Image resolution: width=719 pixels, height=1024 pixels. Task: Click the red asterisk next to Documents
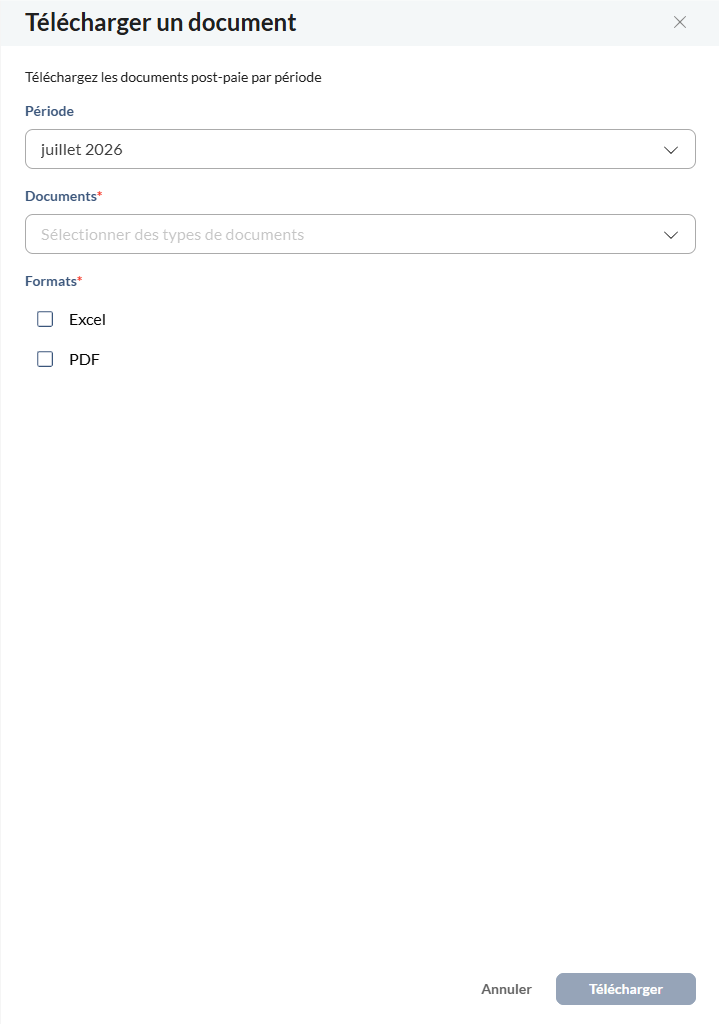coord(100,194)
